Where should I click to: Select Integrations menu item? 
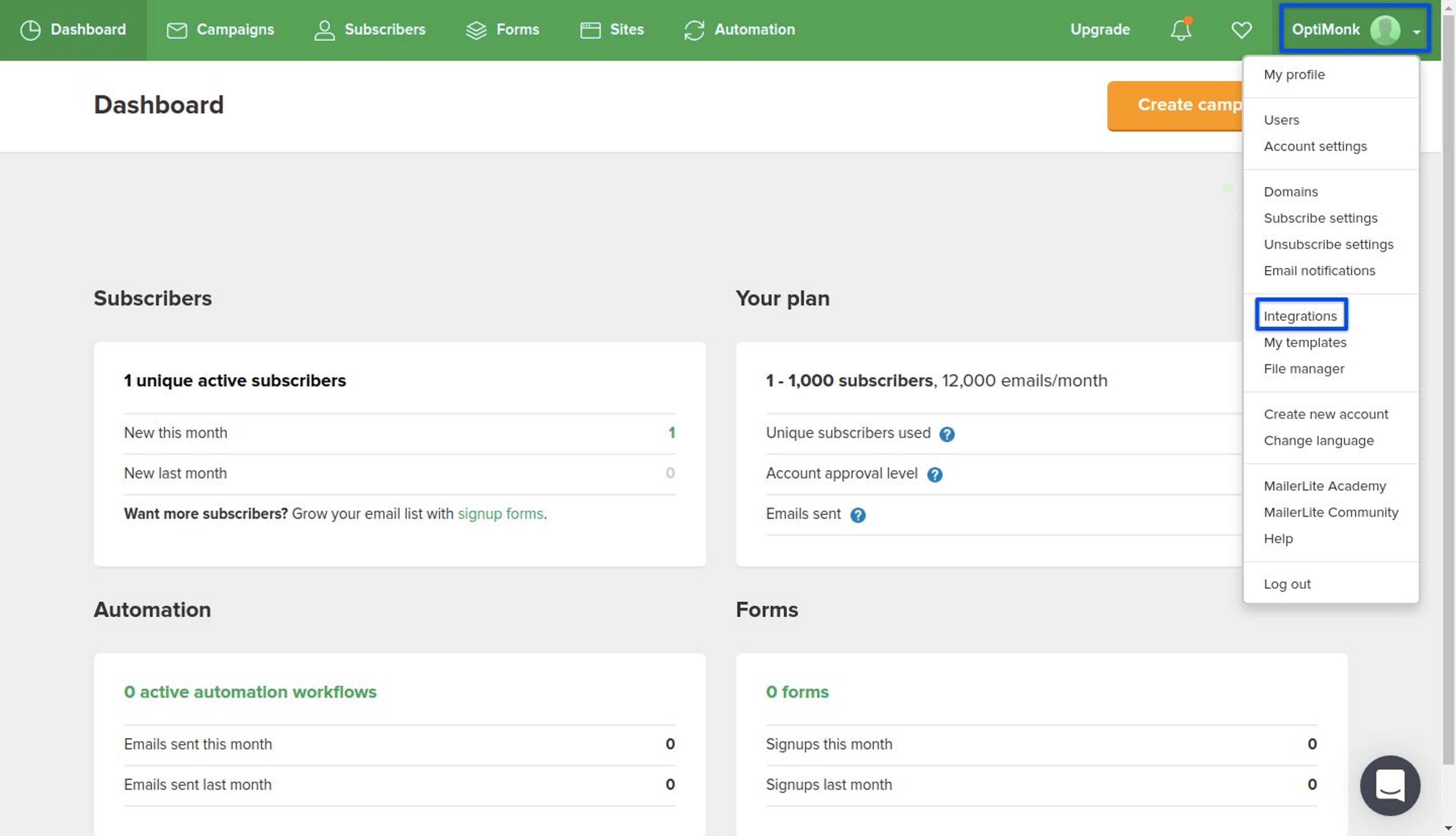(1300, 316)
